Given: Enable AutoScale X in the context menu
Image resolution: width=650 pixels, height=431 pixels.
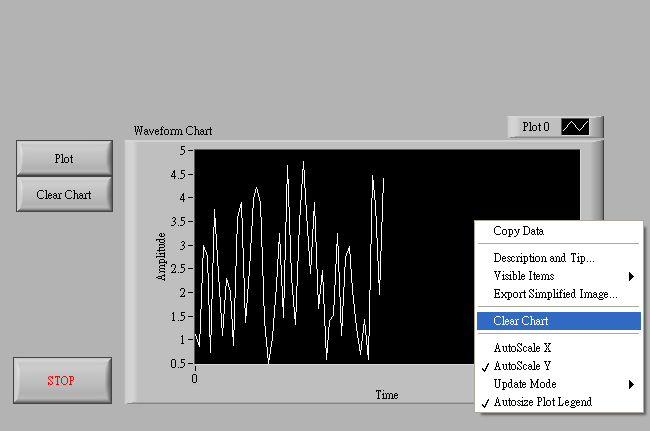Looking at the screenshot, I should [559, 348].
